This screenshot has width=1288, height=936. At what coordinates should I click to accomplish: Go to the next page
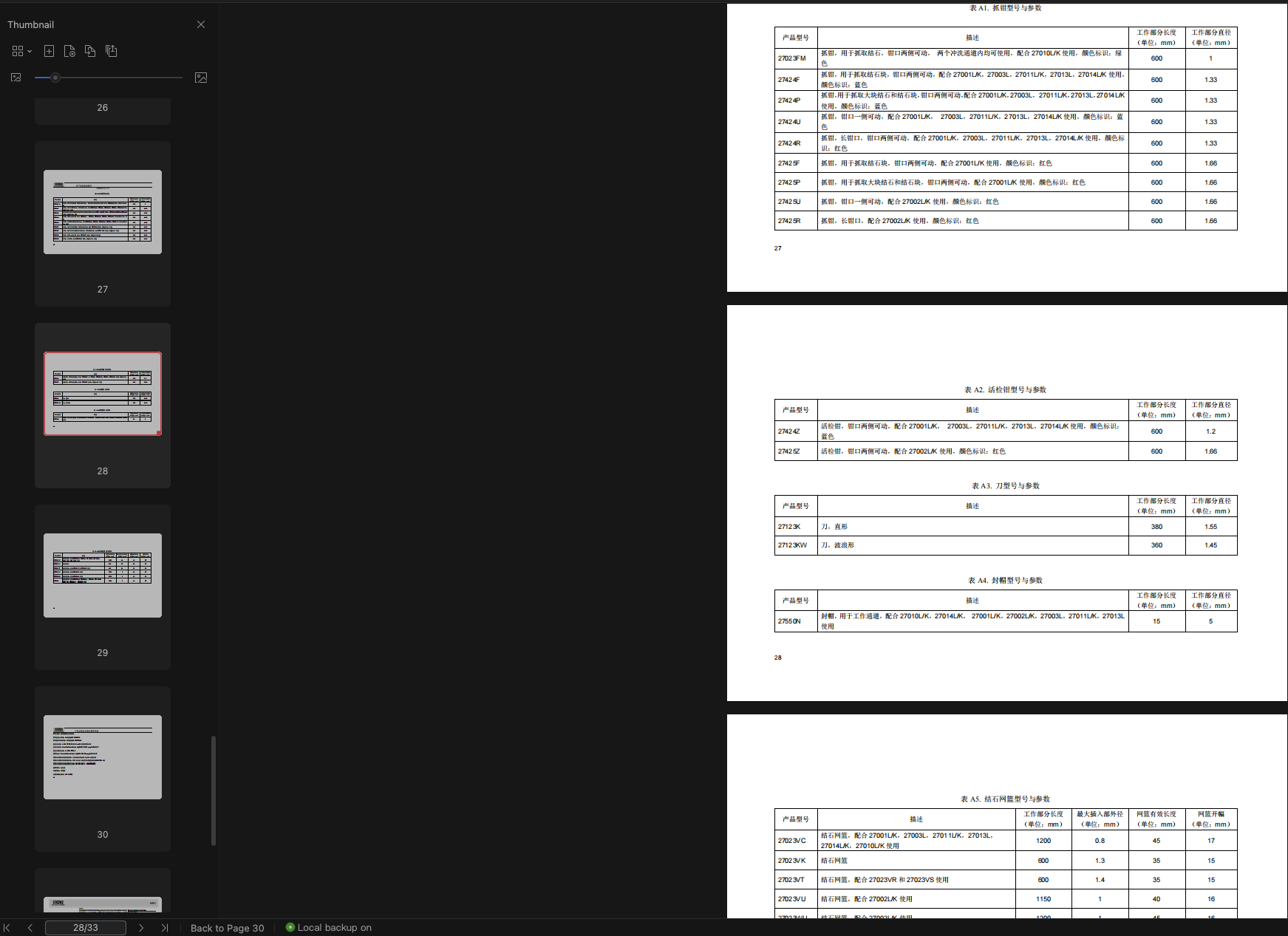[141, 928]
